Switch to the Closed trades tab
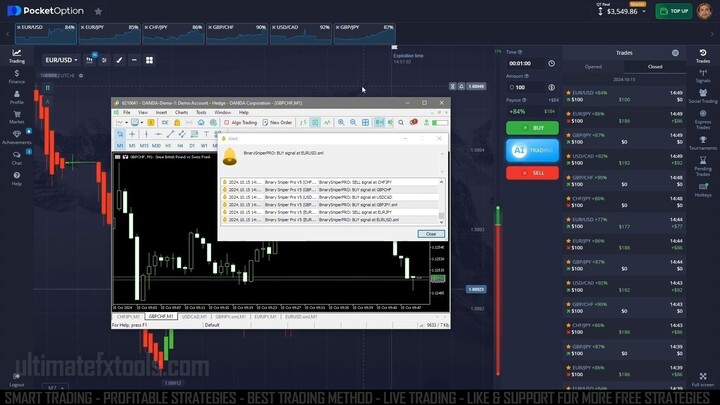720x405 pixels. [x=655, y=67]
